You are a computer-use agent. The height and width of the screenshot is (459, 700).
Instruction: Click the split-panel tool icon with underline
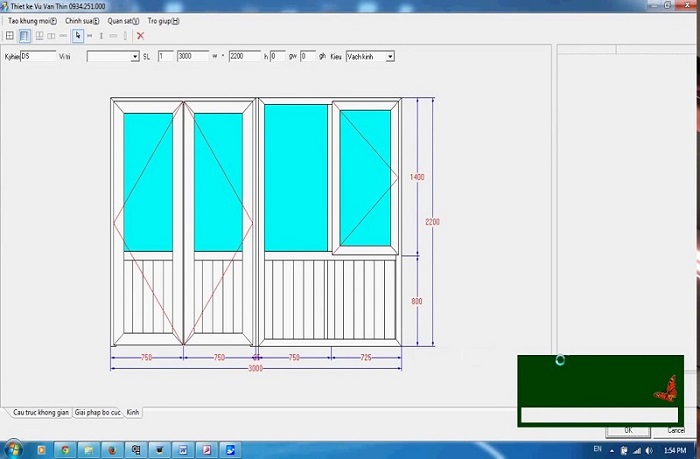click(x=39, y=36)
